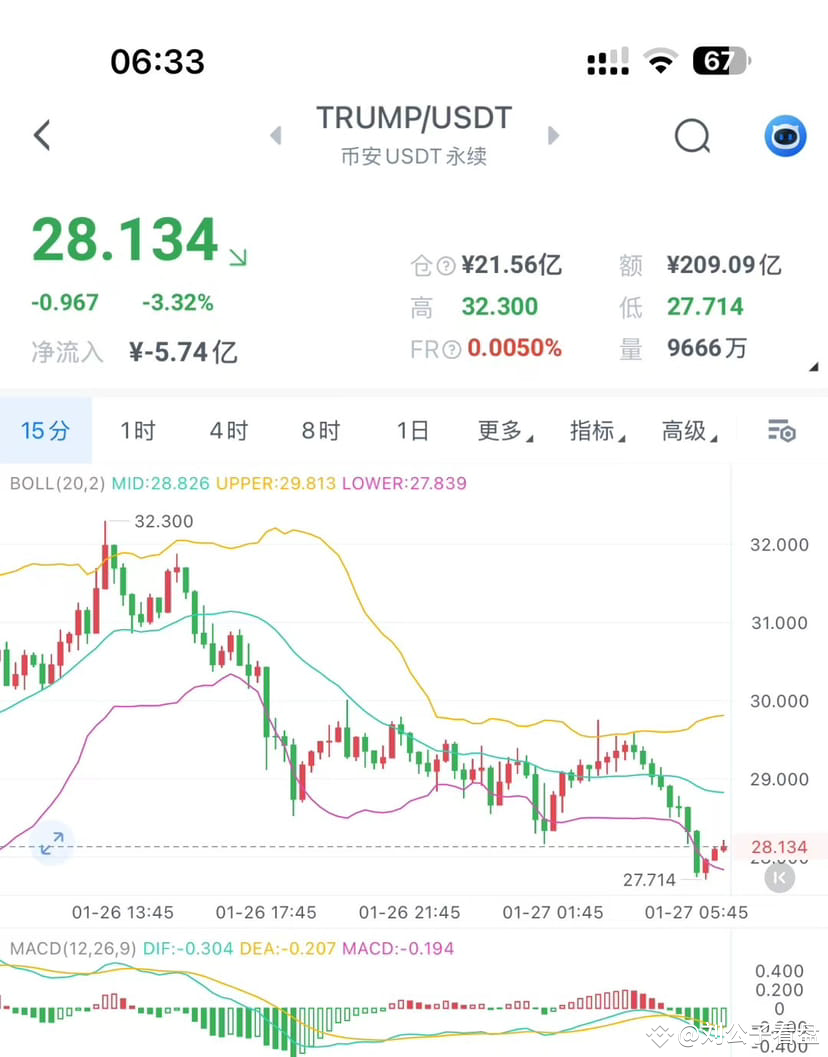The image size is (828, 1057).
Task: Select the 8时 timeframe tab
Action: point(321,430)
